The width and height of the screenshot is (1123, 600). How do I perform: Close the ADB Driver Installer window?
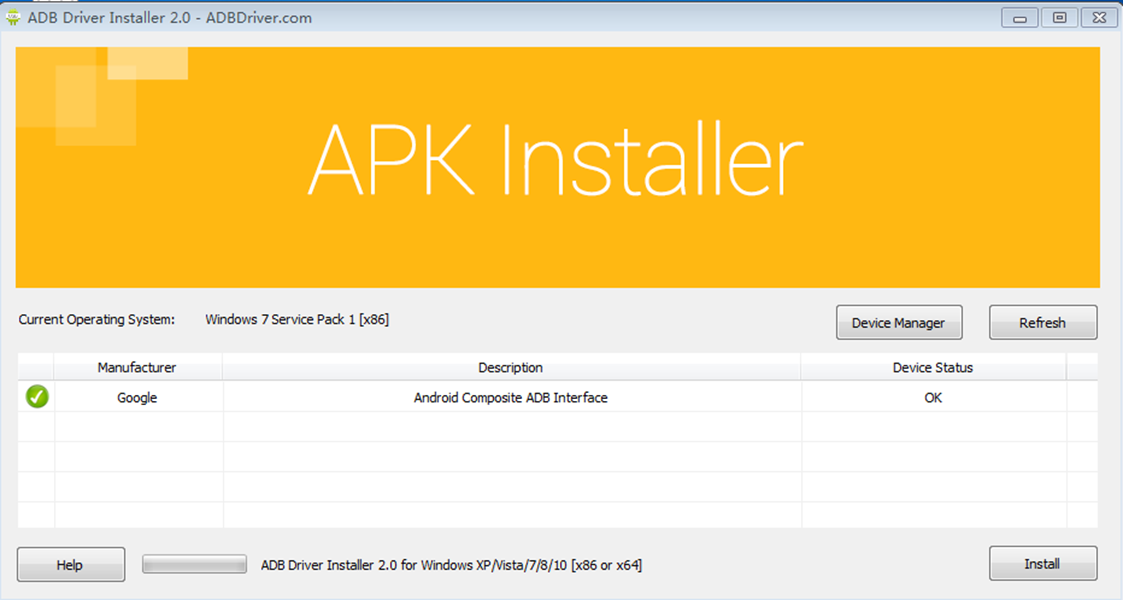coord(1099,17)
